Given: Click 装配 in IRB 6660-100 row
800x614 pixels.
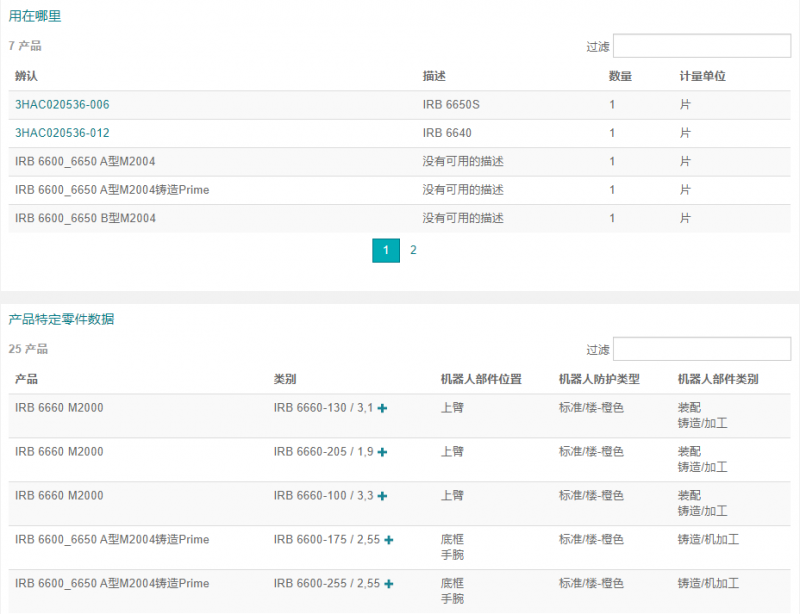Looking at the screenshot, I should point(689,496).
